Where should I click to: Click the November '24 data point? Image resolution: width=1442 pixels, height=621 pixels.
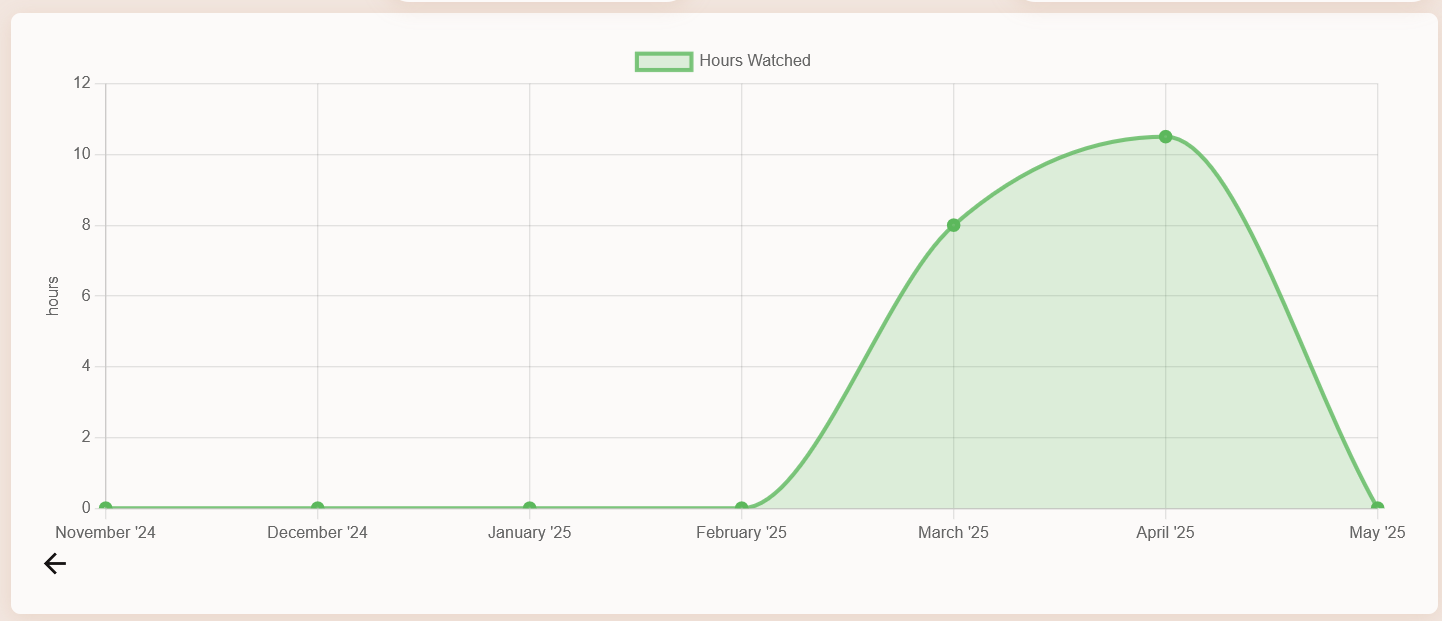(106, 508)
